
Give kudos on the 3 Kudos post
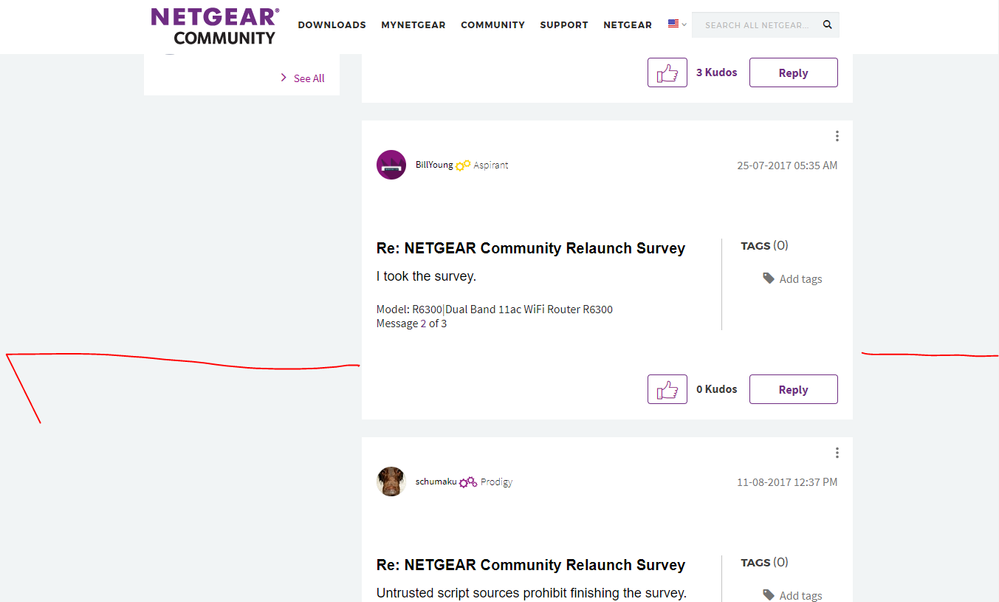coord(667,73)
